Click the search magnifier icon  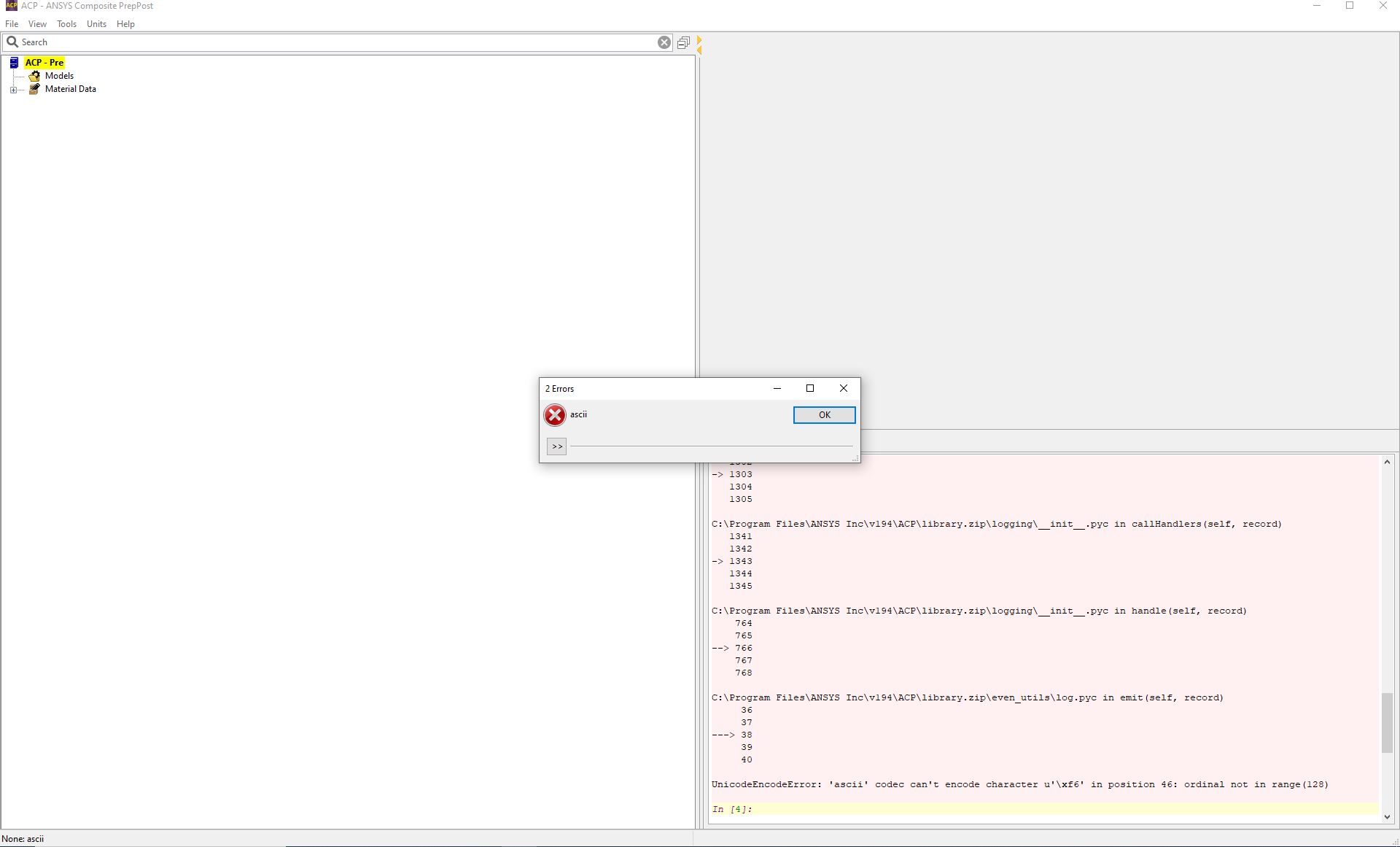(12, 42)
